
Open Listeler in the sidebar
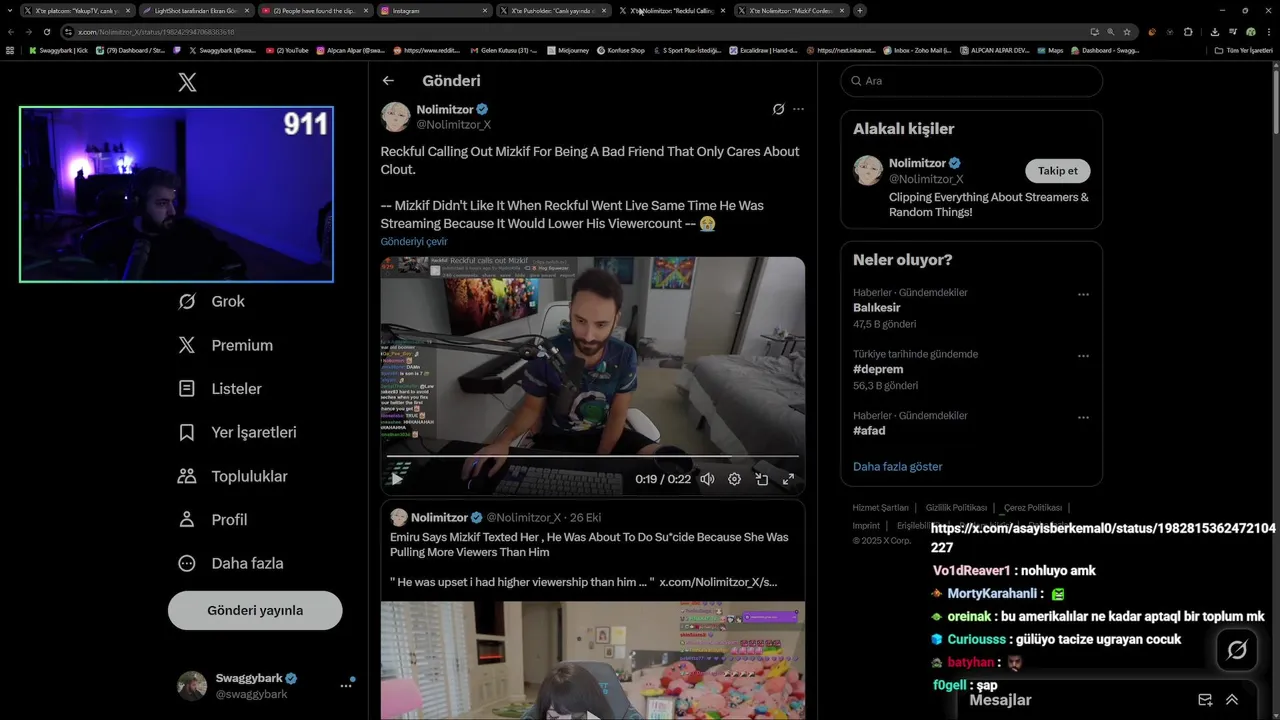coord(220,389)
